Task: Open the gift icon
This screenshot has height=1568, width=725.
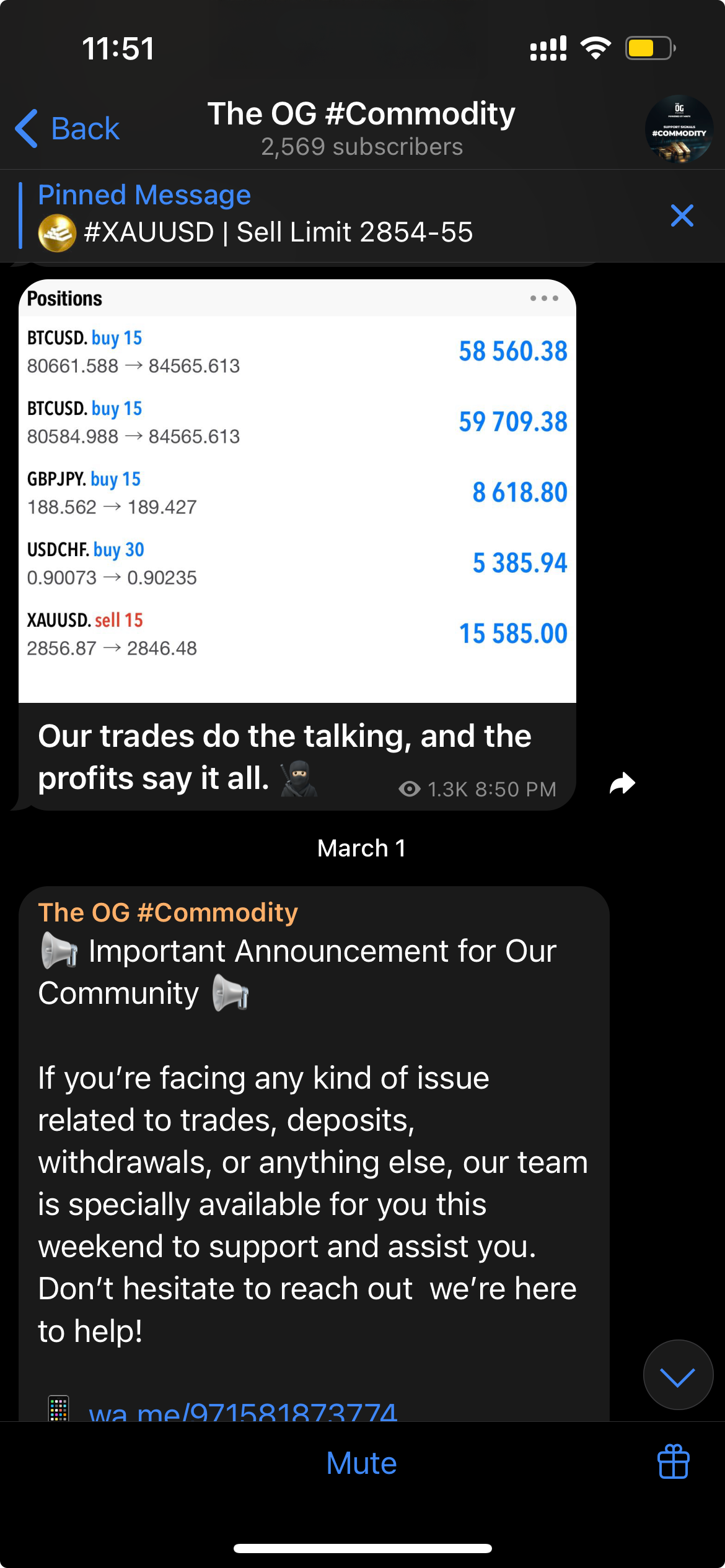Action: point(673,1462)
